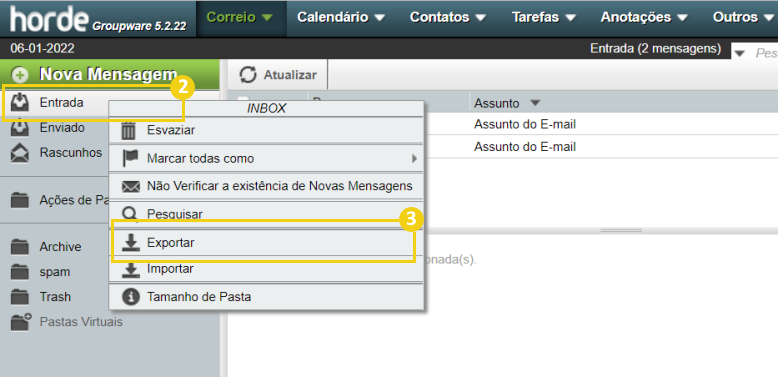The image size is (778, 377).
Task: Click the spam folder icon
Action: pos(20,272)
